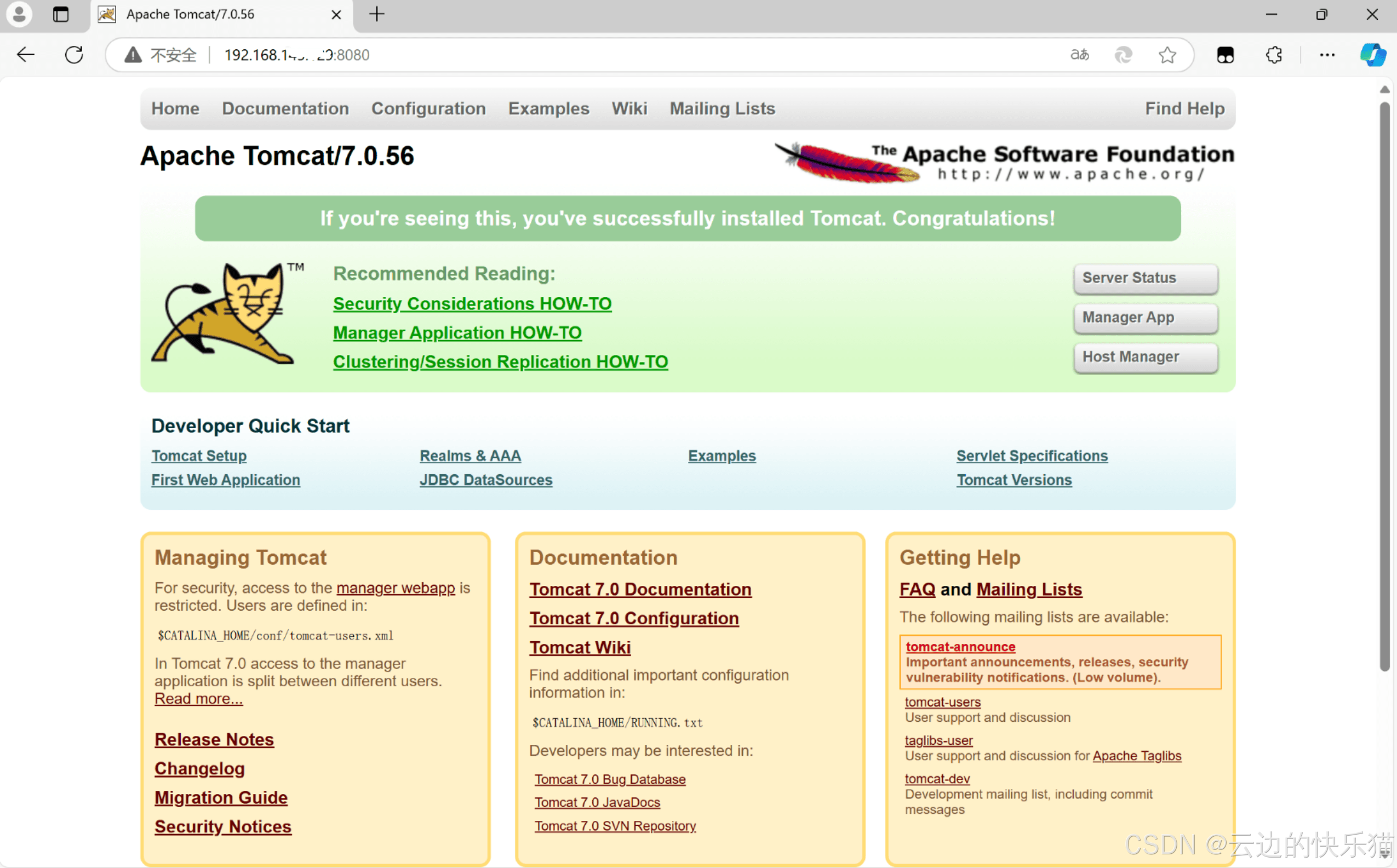Viewport: 1397px width, 868px height.
Task: Add page to favorites with star icon
Action: coord(1167,55)
